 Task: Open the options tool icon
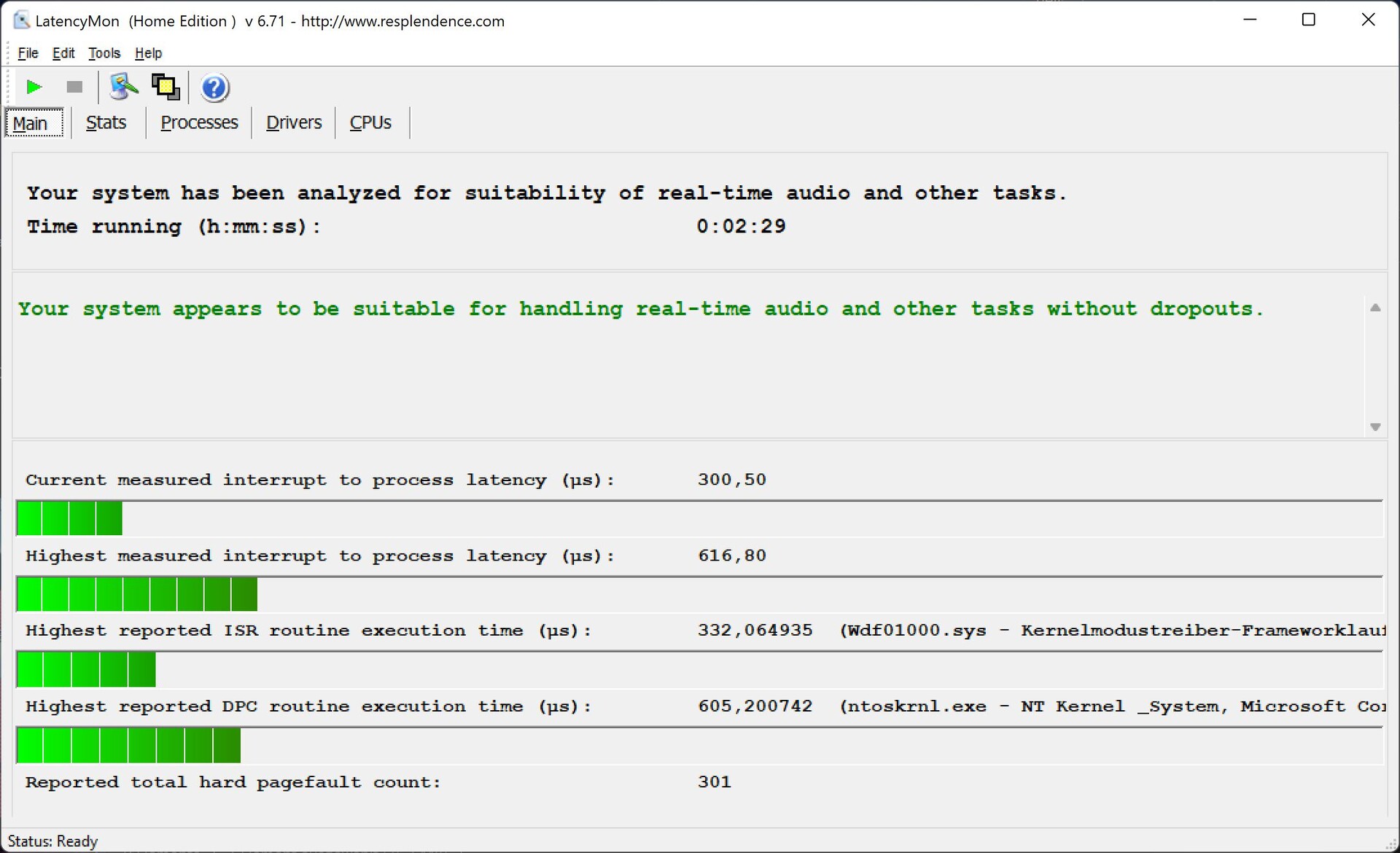click(x=123, y=87)
